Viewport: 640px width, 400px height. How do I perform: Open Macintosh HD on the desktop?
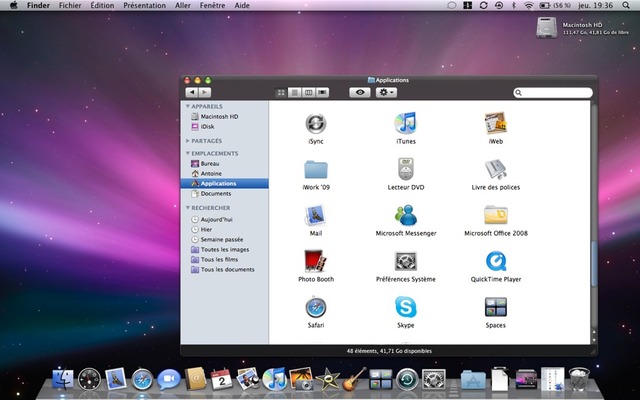[546, 28]
